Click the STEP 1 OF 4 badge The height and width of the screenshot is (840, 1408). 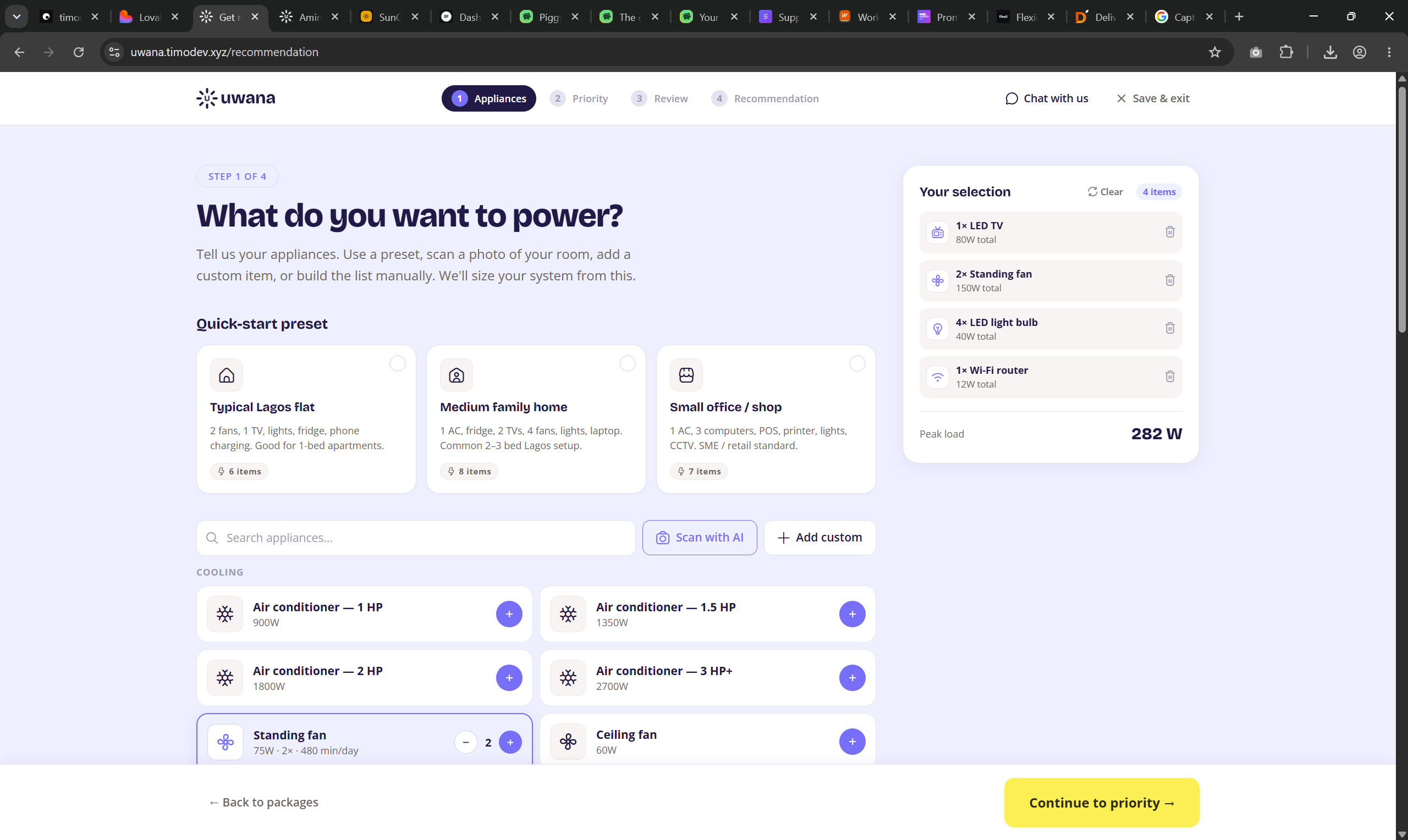pyautogui.click(x=237, y=176)
